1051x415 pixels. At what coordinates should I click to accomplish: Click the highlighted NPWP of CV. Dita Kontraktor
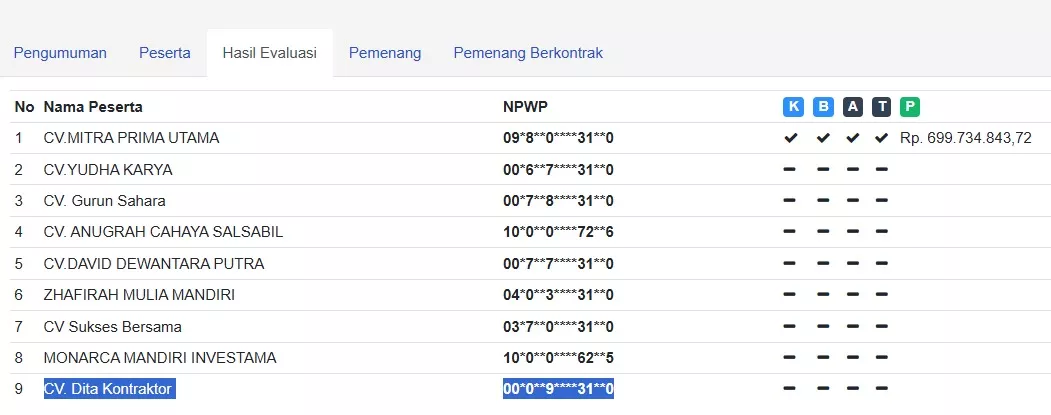[558, 389]
